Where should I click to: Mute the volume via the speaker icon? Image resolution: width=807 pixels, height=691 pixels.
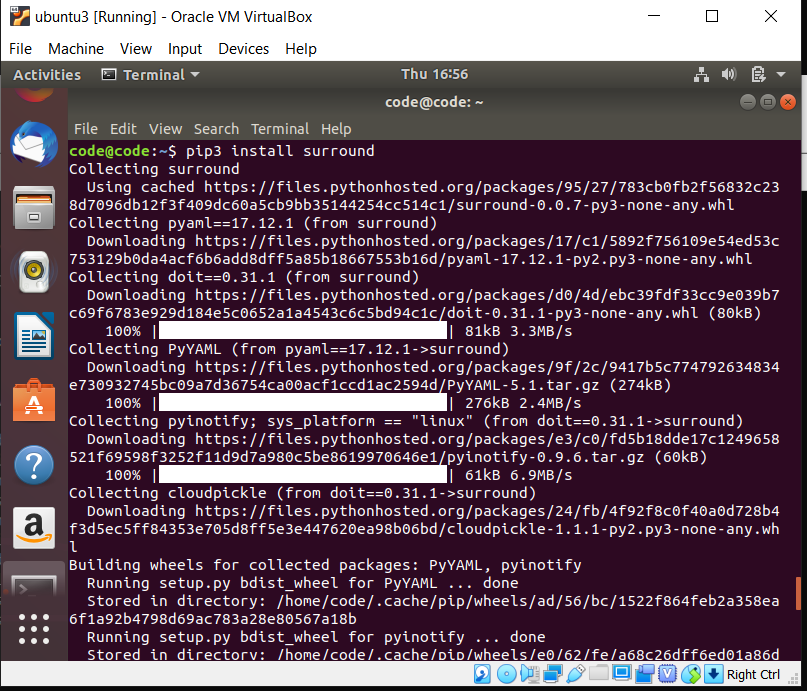pos(729,74)
